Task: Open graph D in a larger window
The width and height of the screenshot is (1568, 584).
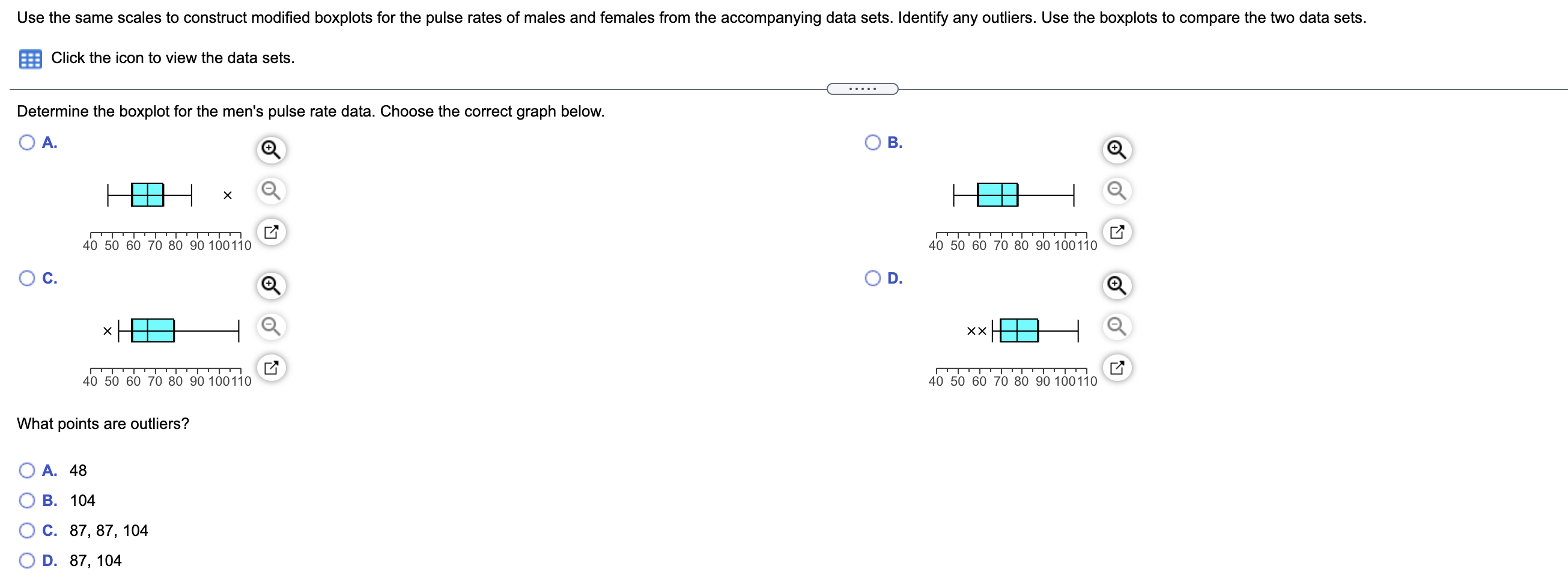Action: tap(1116, 367)
